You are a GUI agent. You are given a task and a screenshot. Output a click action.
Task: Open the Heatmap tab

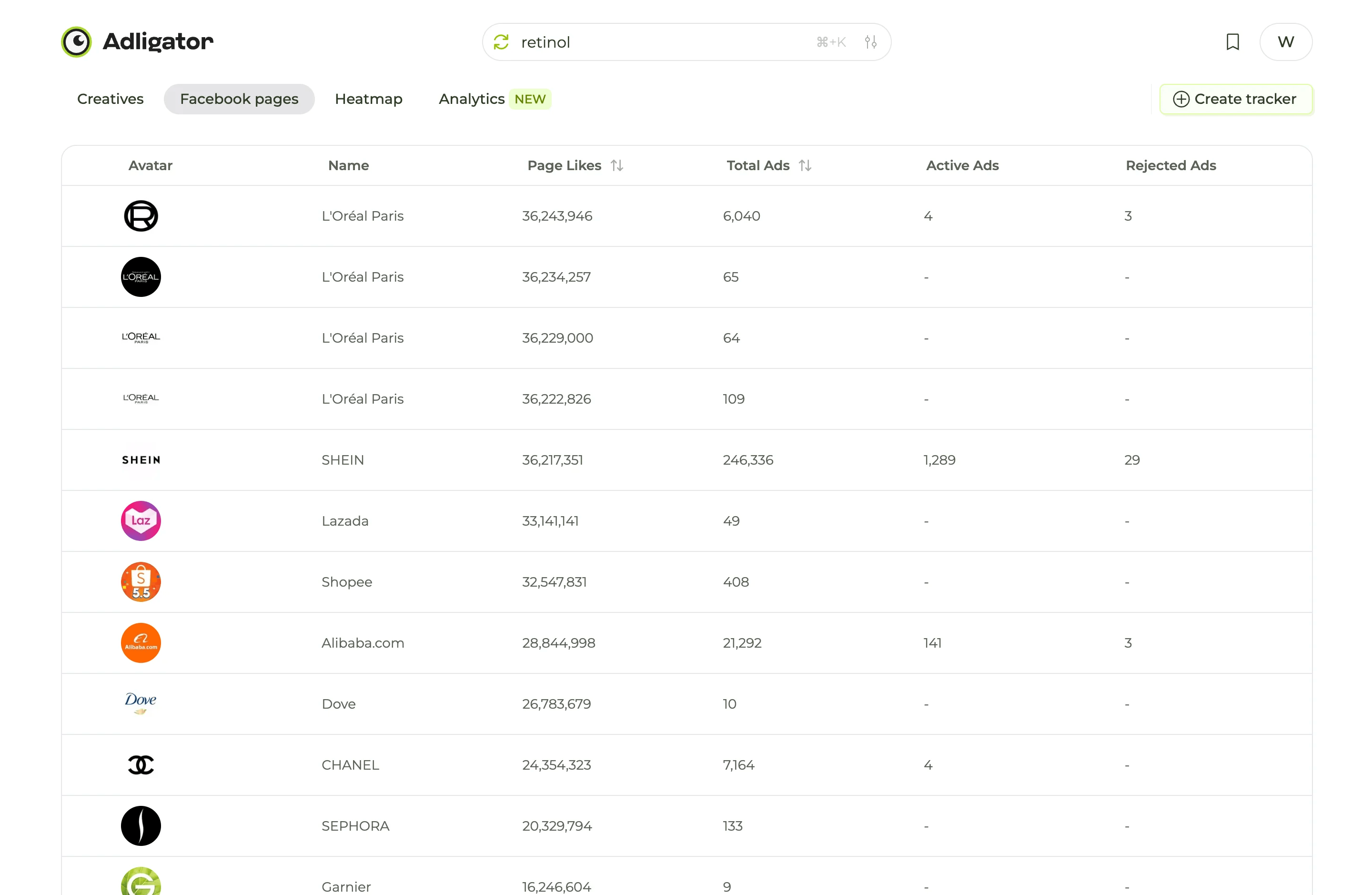pyautogui.click(x=368, y=99)
